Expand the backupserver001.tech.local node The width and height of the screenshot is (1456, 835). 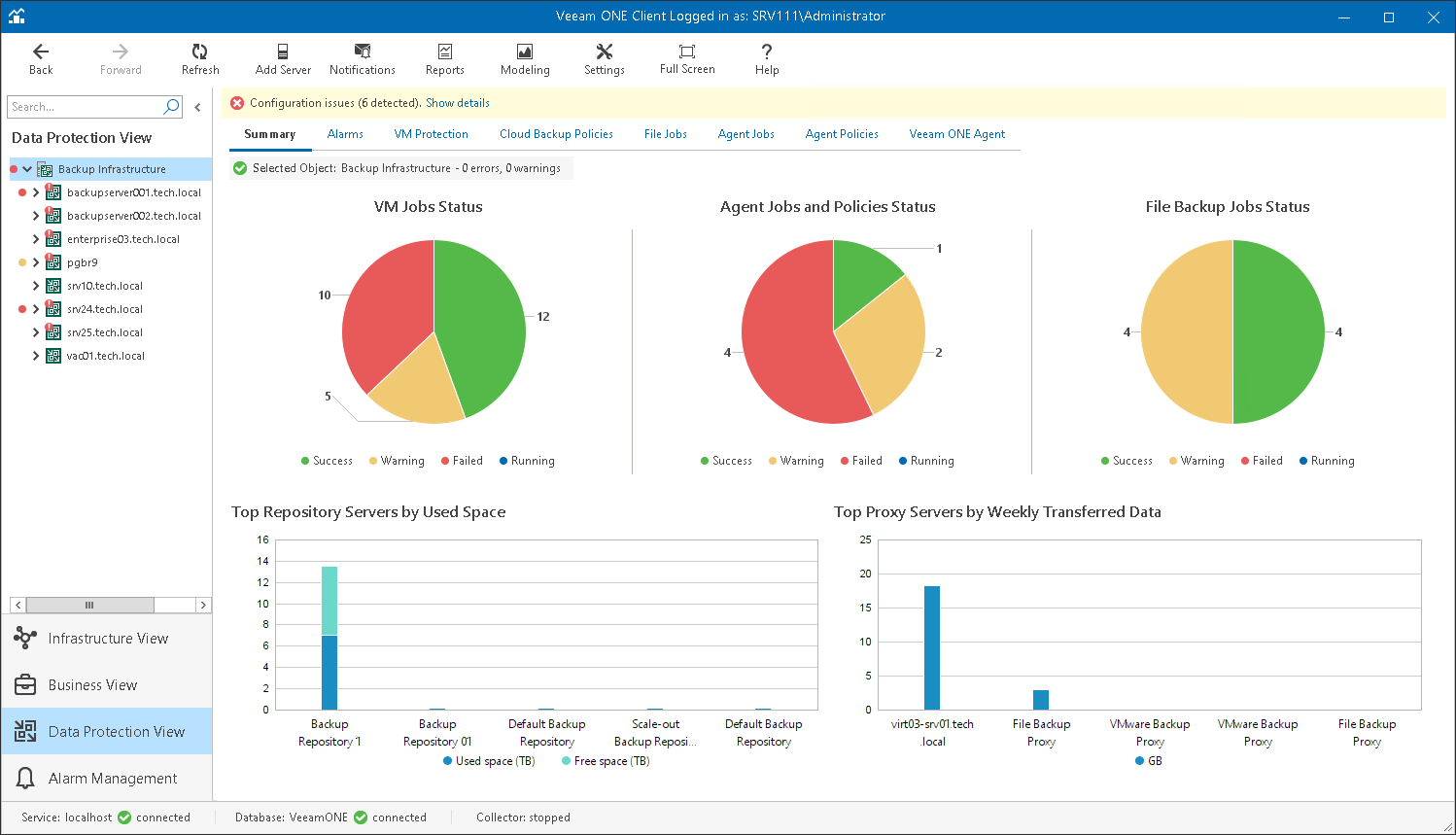pyautogui.click(x=36, y=192)
